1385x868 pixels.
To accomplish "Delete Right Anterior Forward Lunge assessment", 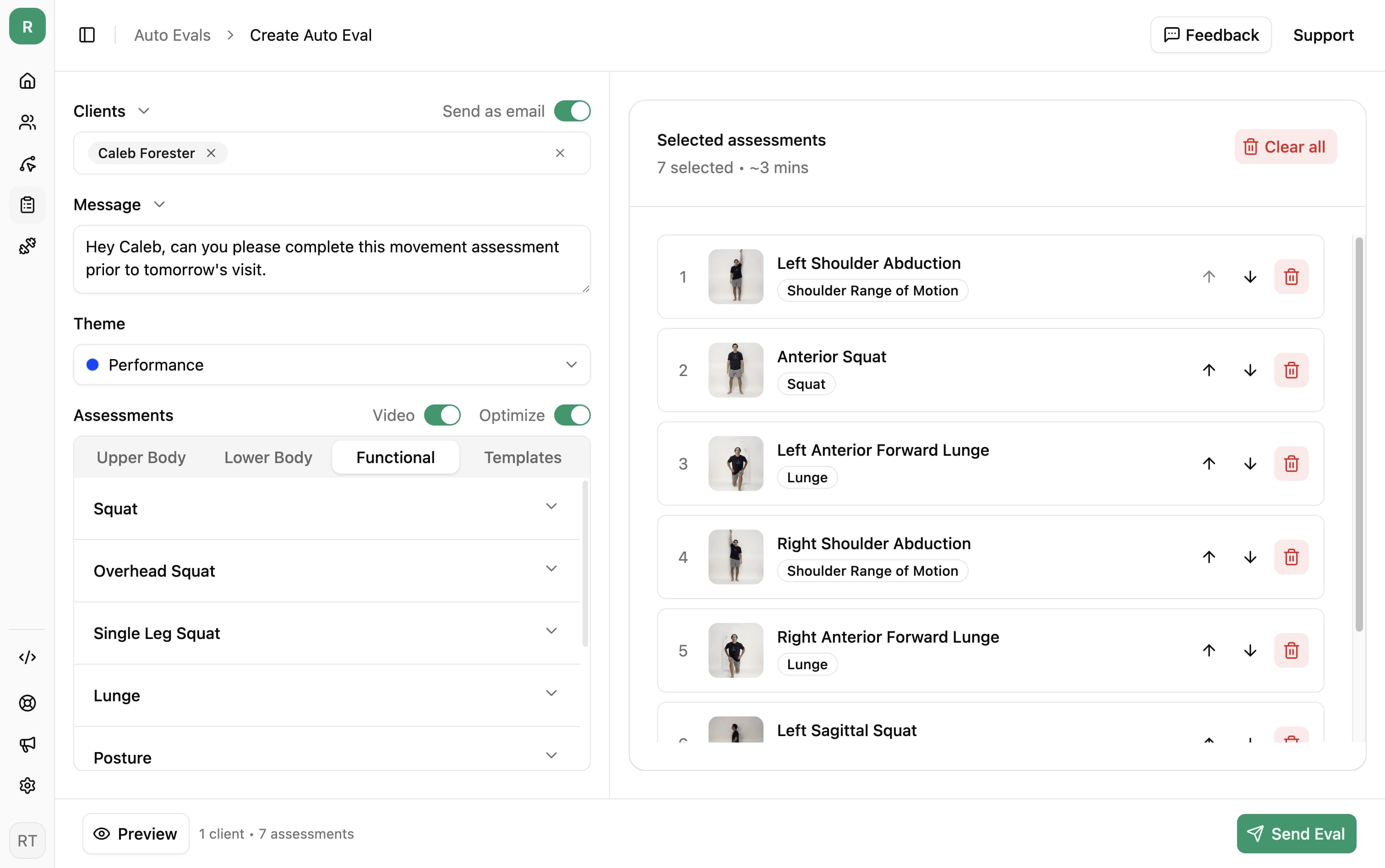I will pos(1291,650).
